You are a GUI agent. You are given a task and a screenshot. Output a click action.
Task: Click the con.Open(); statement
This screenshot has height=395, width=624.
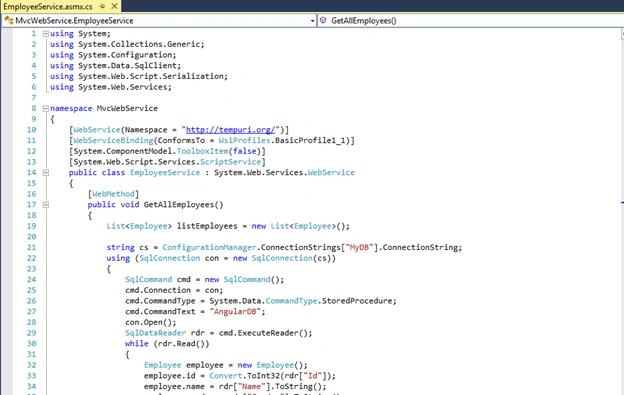[x=150, y=322]
